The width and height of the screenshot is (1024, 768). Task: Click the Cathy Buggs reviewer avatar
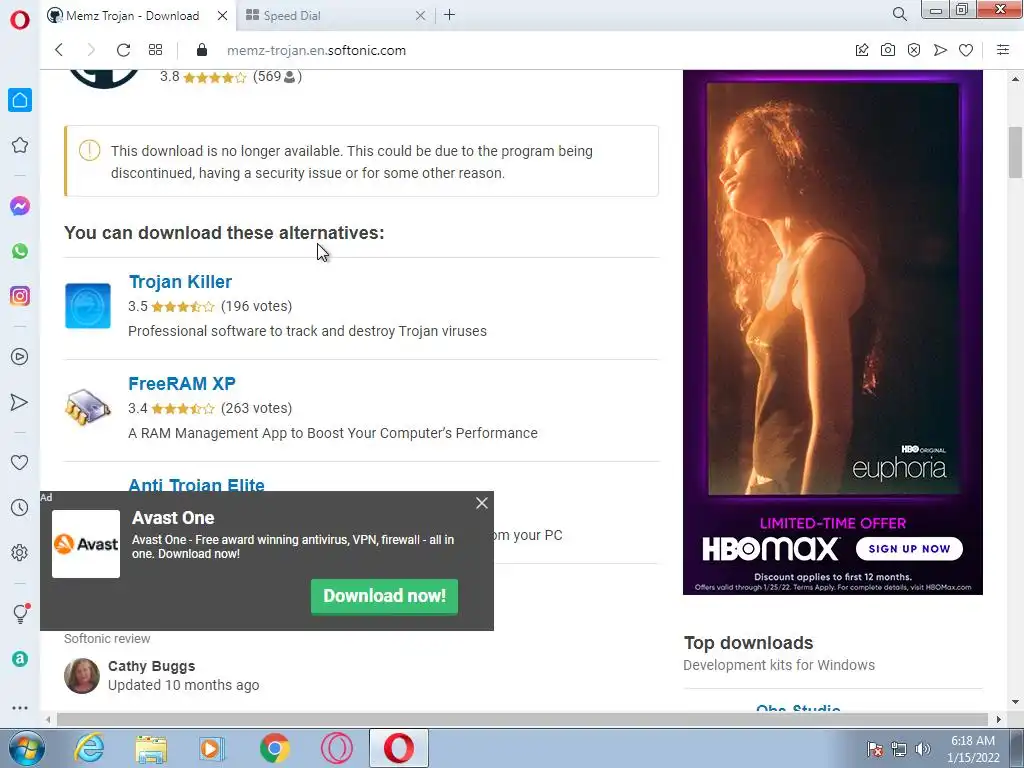click(x=82, y=675)
